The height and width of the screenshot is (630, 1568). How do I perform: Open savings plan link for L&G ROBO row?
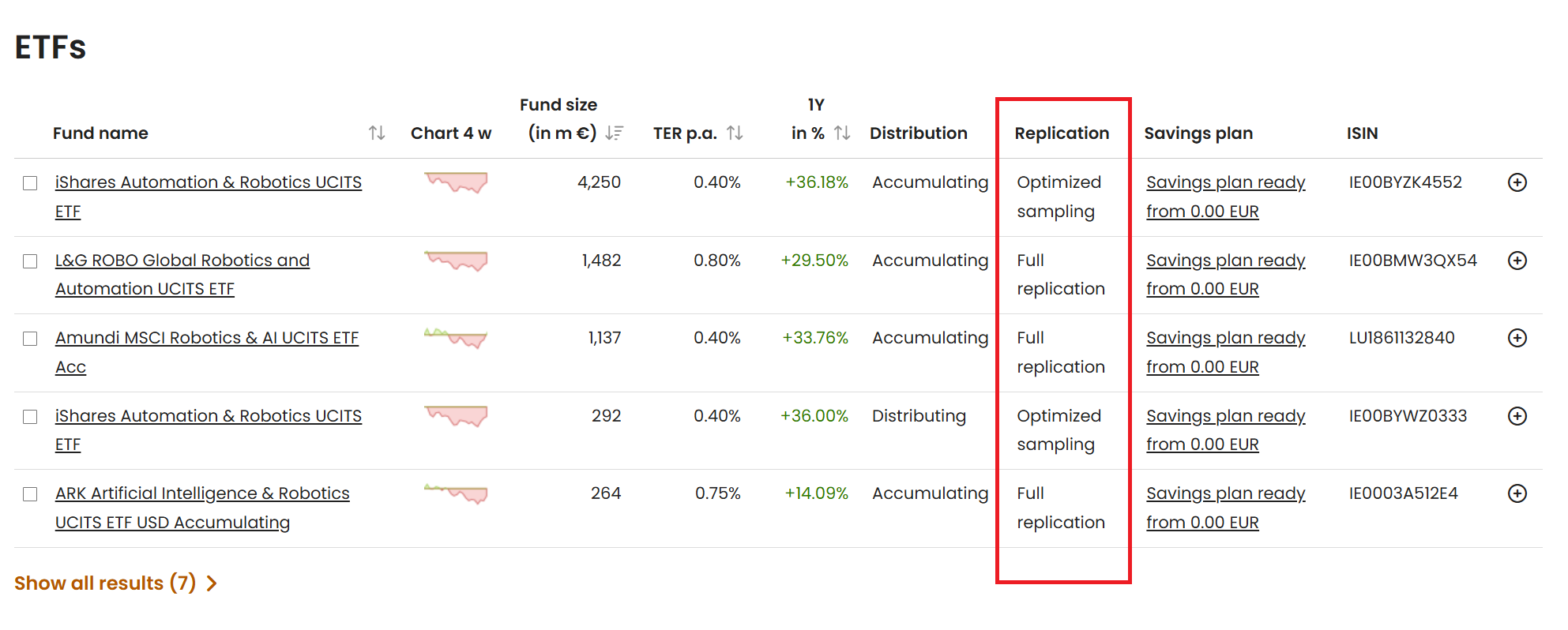1225,275
